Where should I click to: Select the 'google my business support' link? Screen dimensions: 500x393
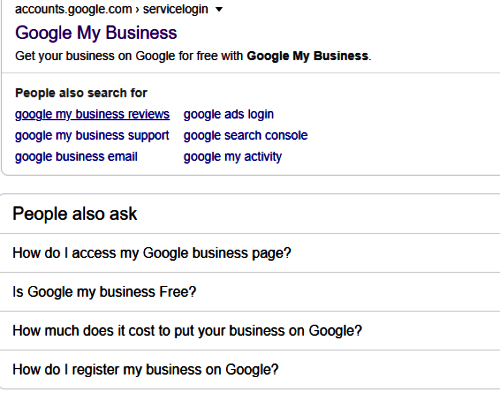pyautogui.click(x=92, y=136)
